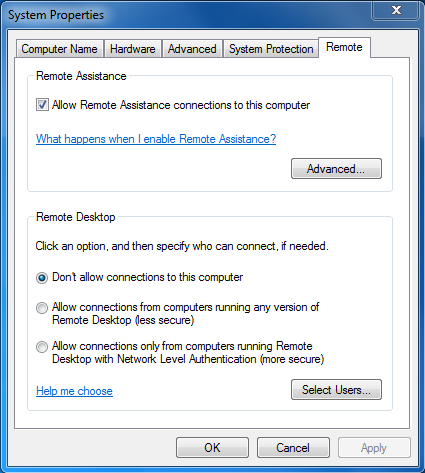Click the greyed-out Apply button
The width and height of the screenshot is (425, 473).
pos(374,448)
